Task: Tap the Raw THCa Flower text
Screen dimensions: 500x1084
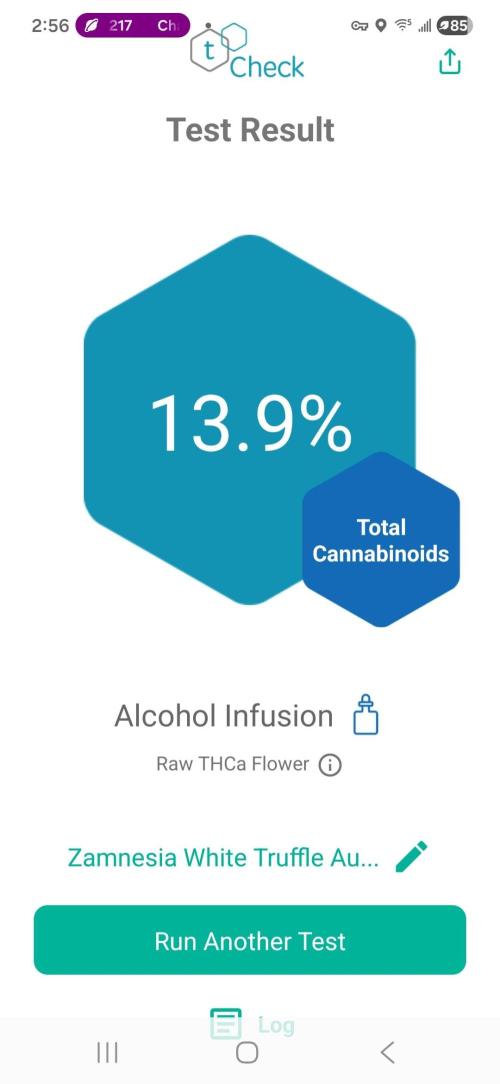Action: tap(232, 765)
